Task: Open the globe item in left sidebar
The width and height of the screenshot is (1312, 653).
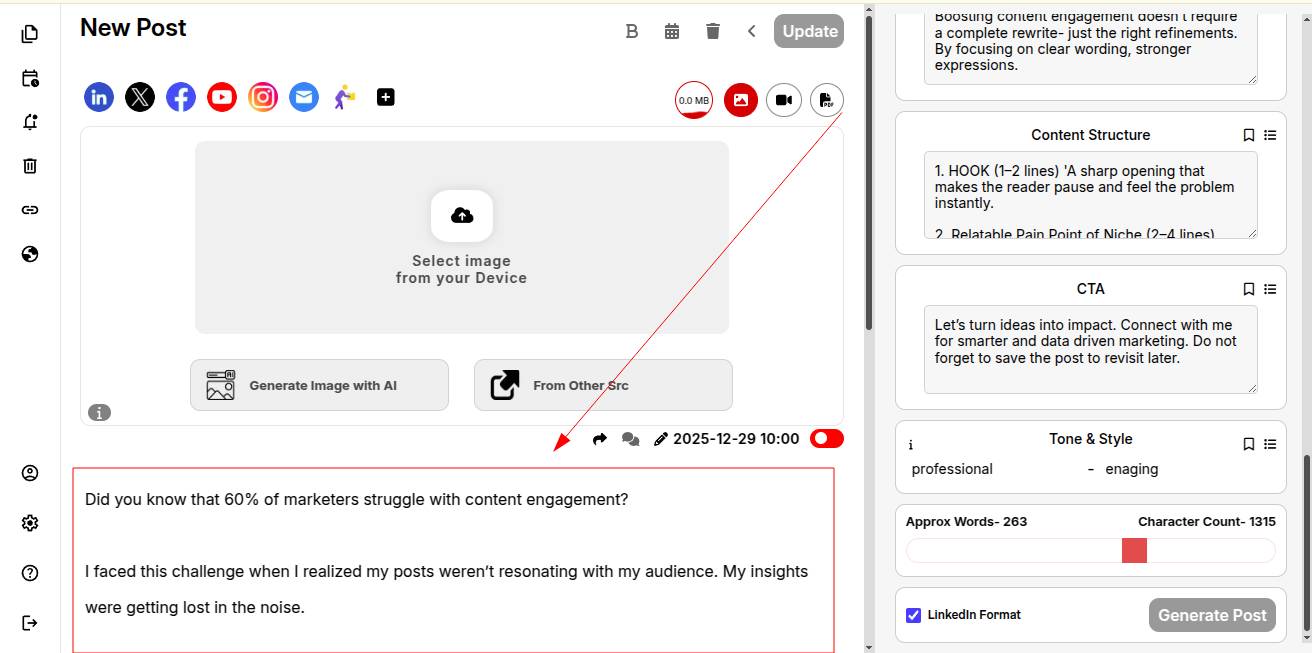Action: coord(30,254)
